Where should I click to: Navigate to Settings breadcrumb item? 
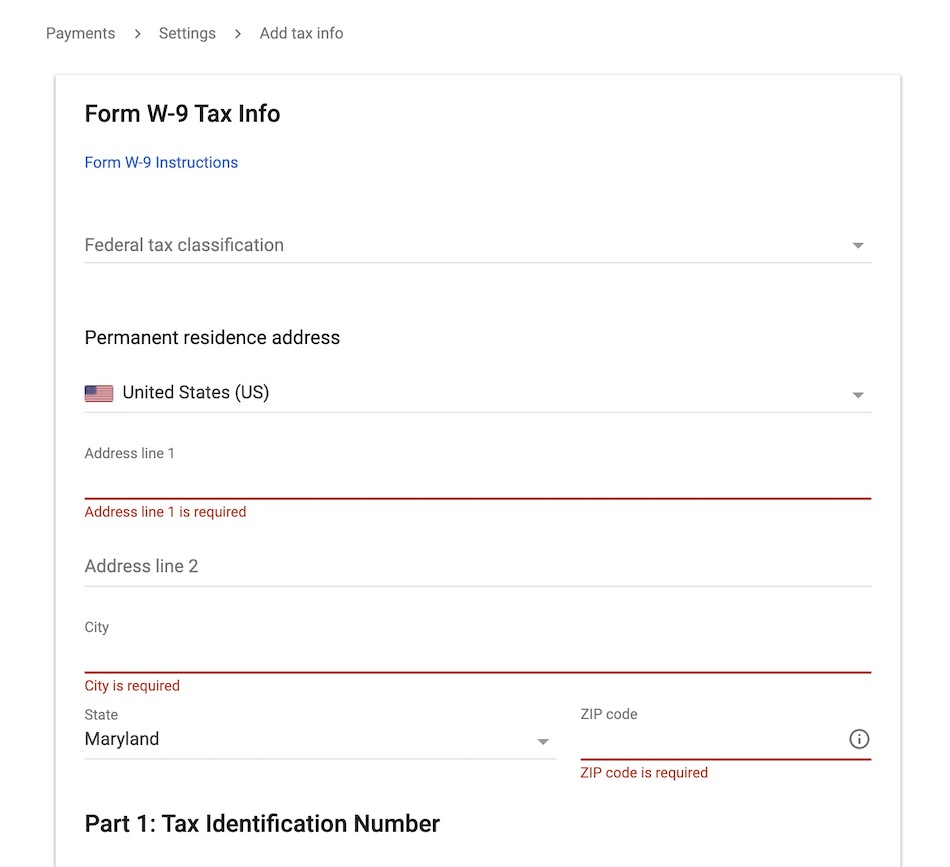(187, 33)
